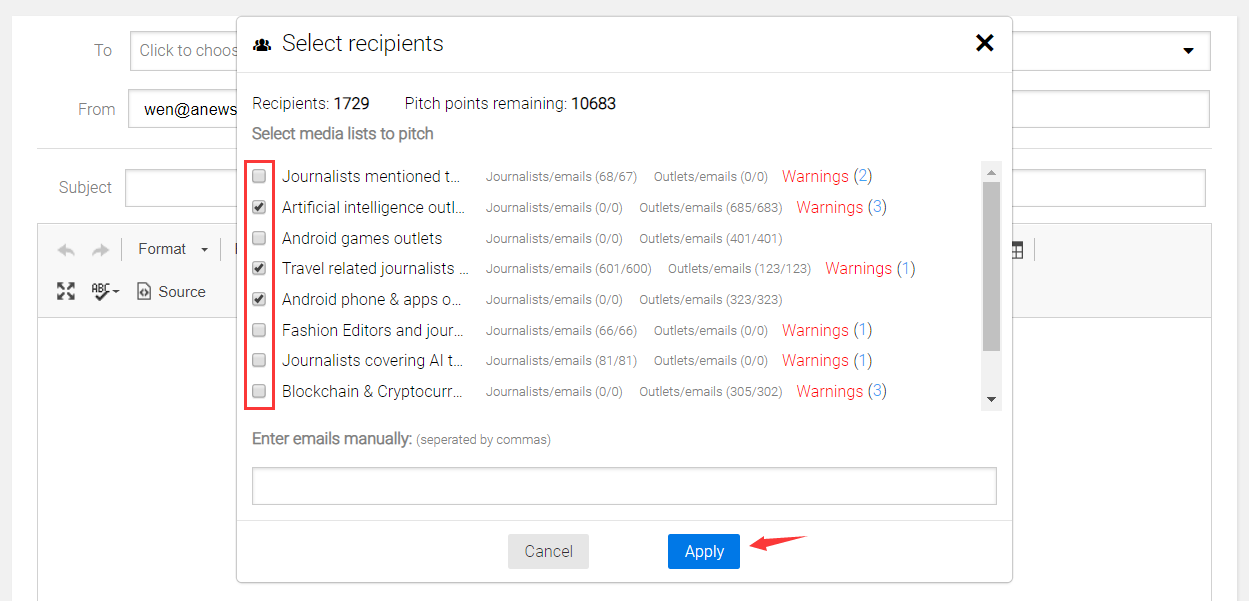This screenshot has height=601, width=1249.
Task: Click the undo arrow in editor toolbar
Action: pos(66,250)
